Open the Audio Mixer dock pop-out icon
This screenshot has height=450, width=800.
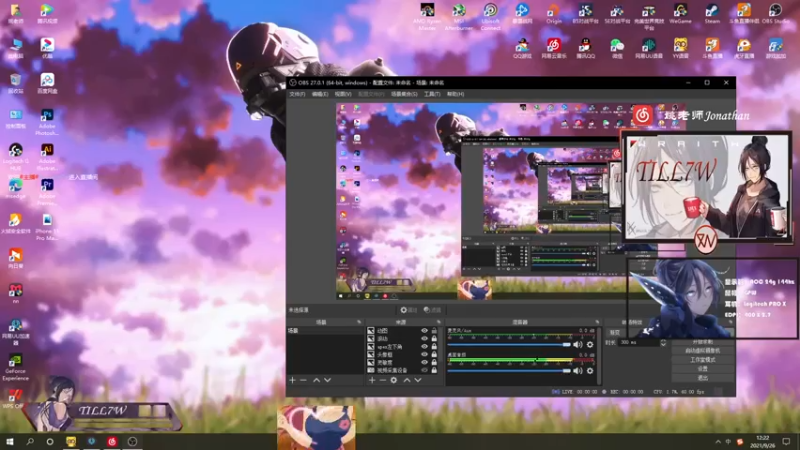597,322
